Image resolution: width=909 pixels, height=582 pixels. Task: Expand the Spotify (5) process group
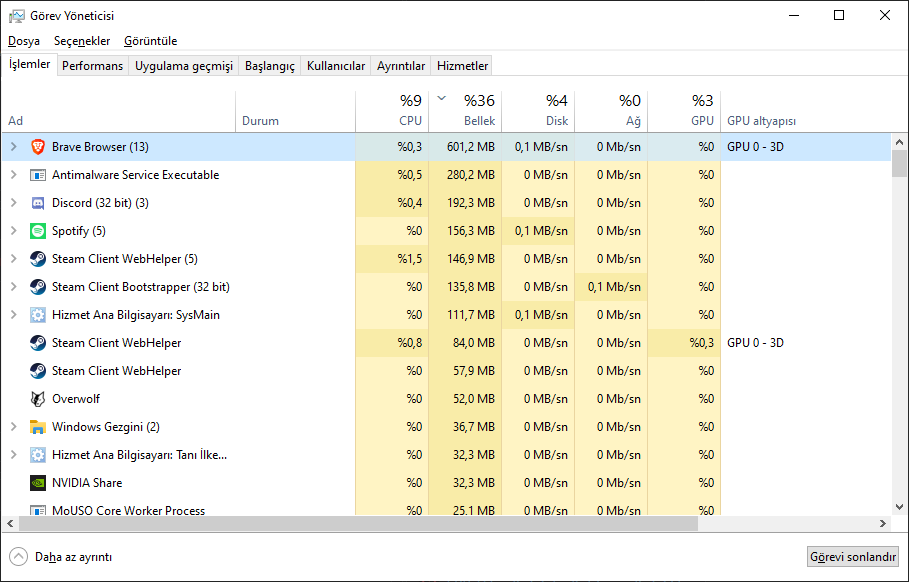point(14,231)
